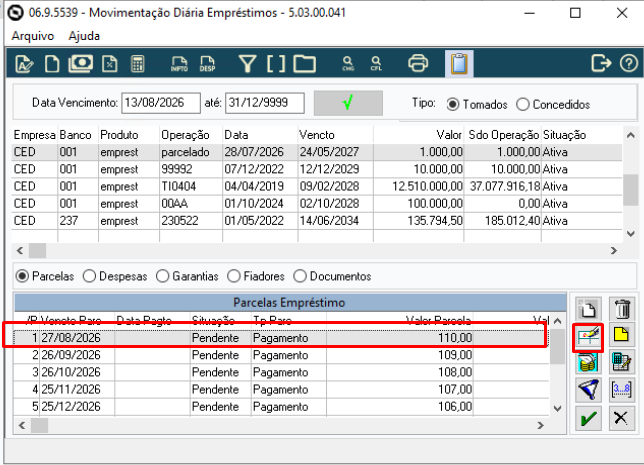Select the Tomados radio button
Viewport: 644px width, 465px height.
453,104
